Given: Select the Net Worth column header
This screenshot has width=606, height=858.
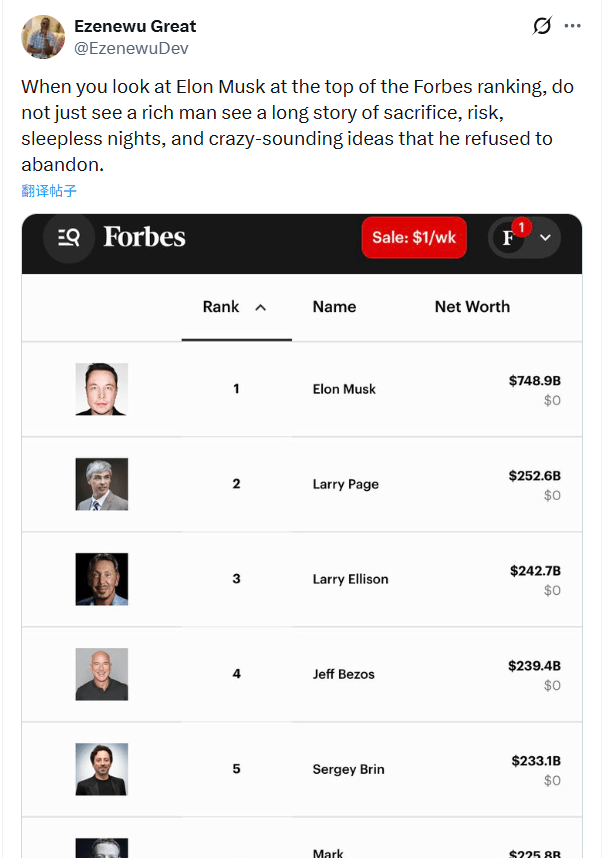Looking at the screenshot, I should pos(472,307).
